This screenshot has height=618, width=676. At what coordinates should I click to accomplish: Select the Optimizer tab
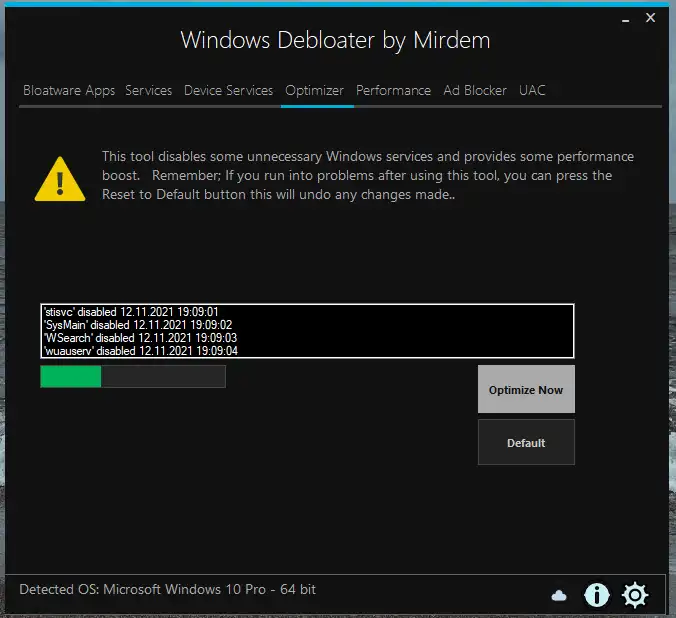[315, 91]
